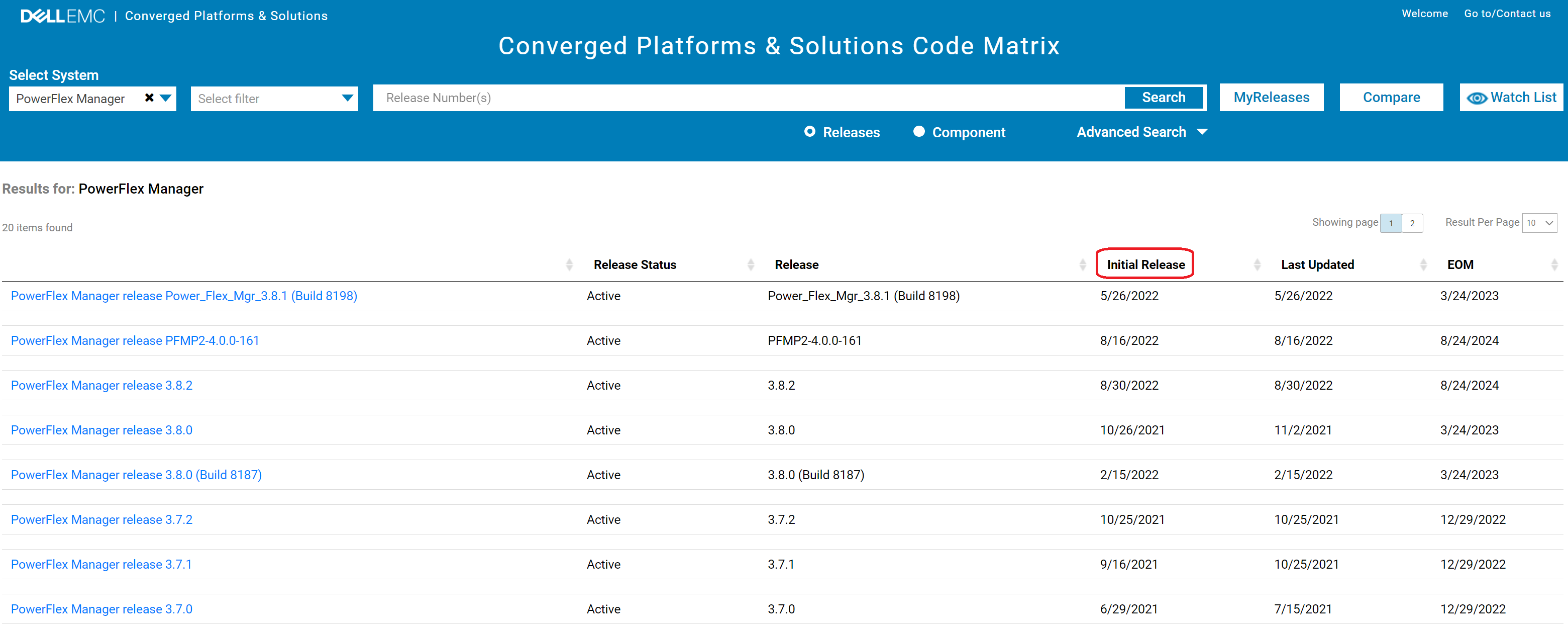
Task: Sort the Release column using its arrows
Action: tap(1082, 264)
